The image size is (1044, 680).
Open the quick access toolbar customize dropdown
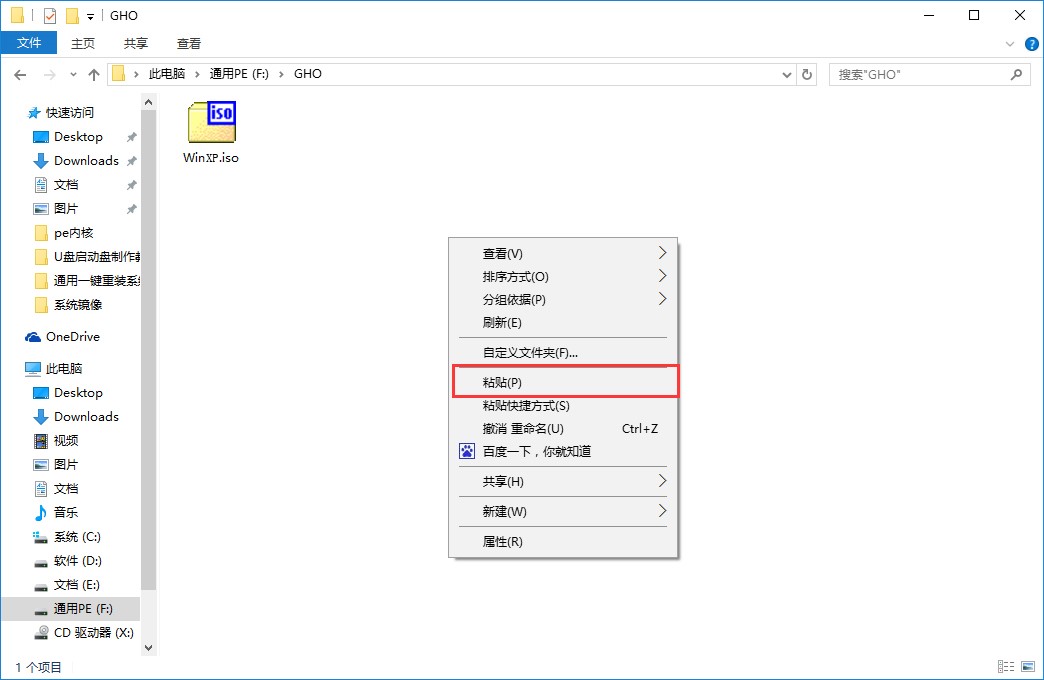coord(90,15)
